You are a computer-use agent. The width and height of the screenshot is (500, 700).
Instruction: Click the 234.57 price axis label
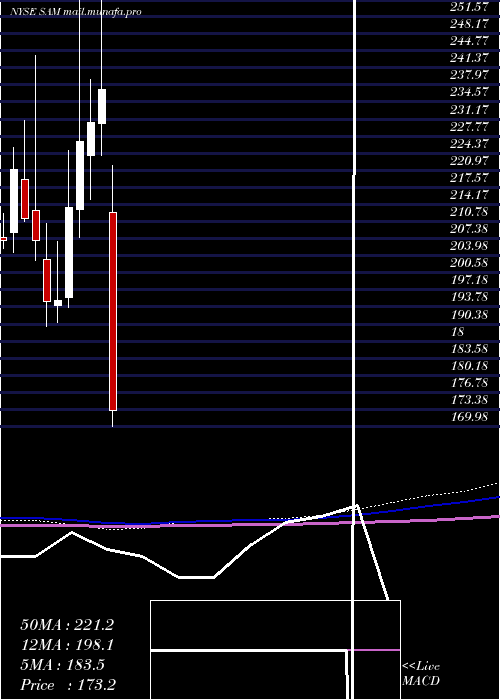point(469,92)
